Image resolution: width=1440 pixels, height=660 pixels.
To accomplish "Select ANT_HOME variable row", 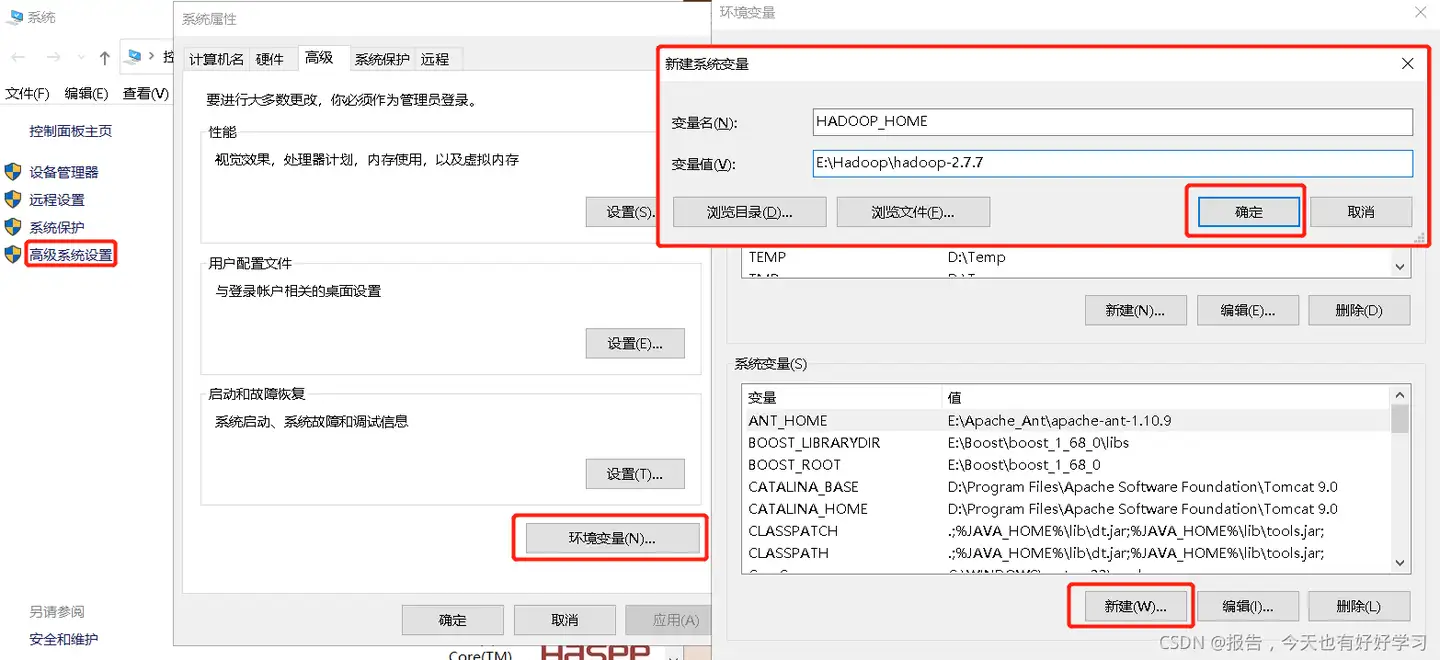I will point(1067,421).
